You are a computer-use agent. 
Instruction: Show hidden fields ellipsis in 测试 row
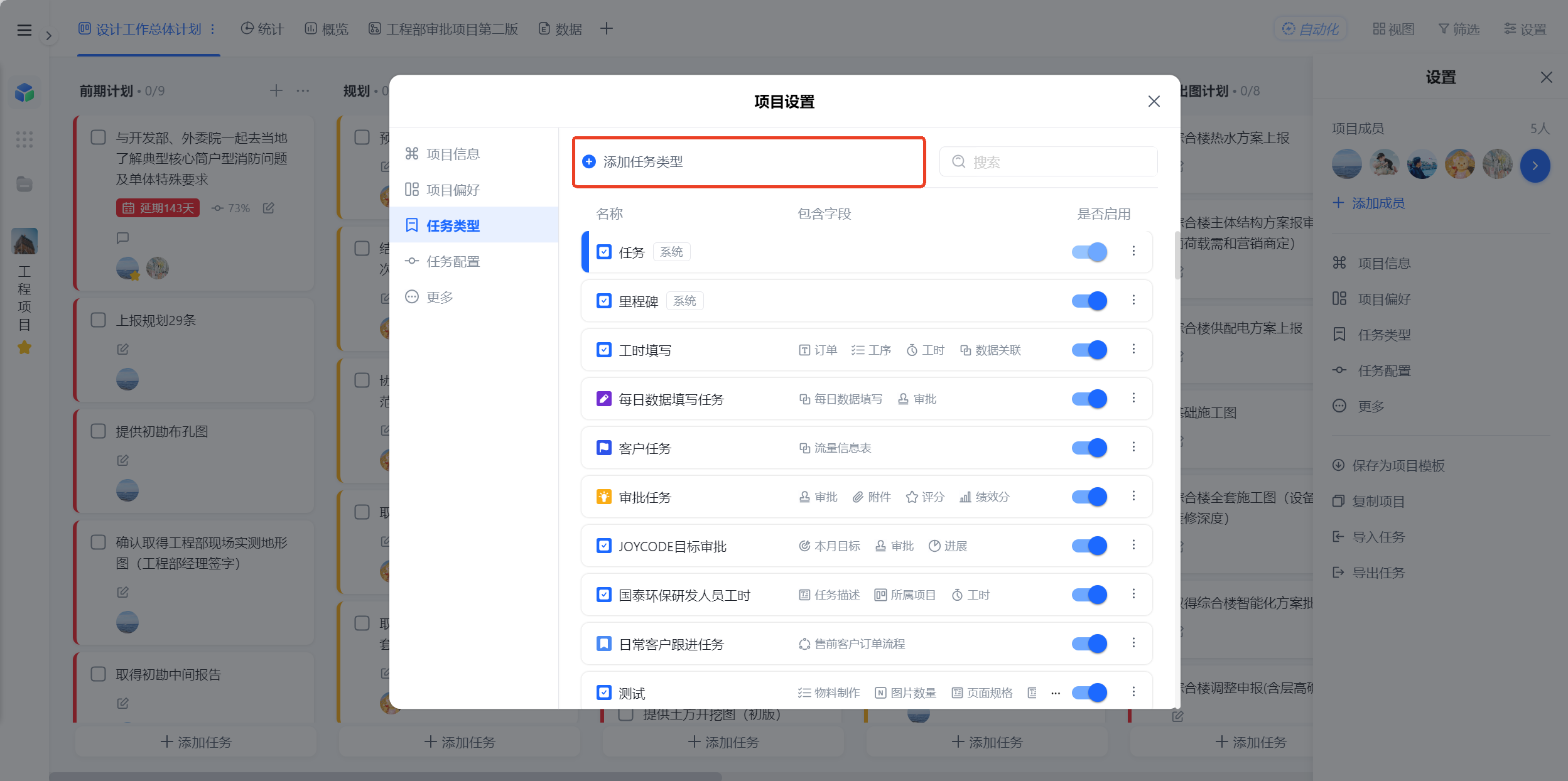point(1056,693)
